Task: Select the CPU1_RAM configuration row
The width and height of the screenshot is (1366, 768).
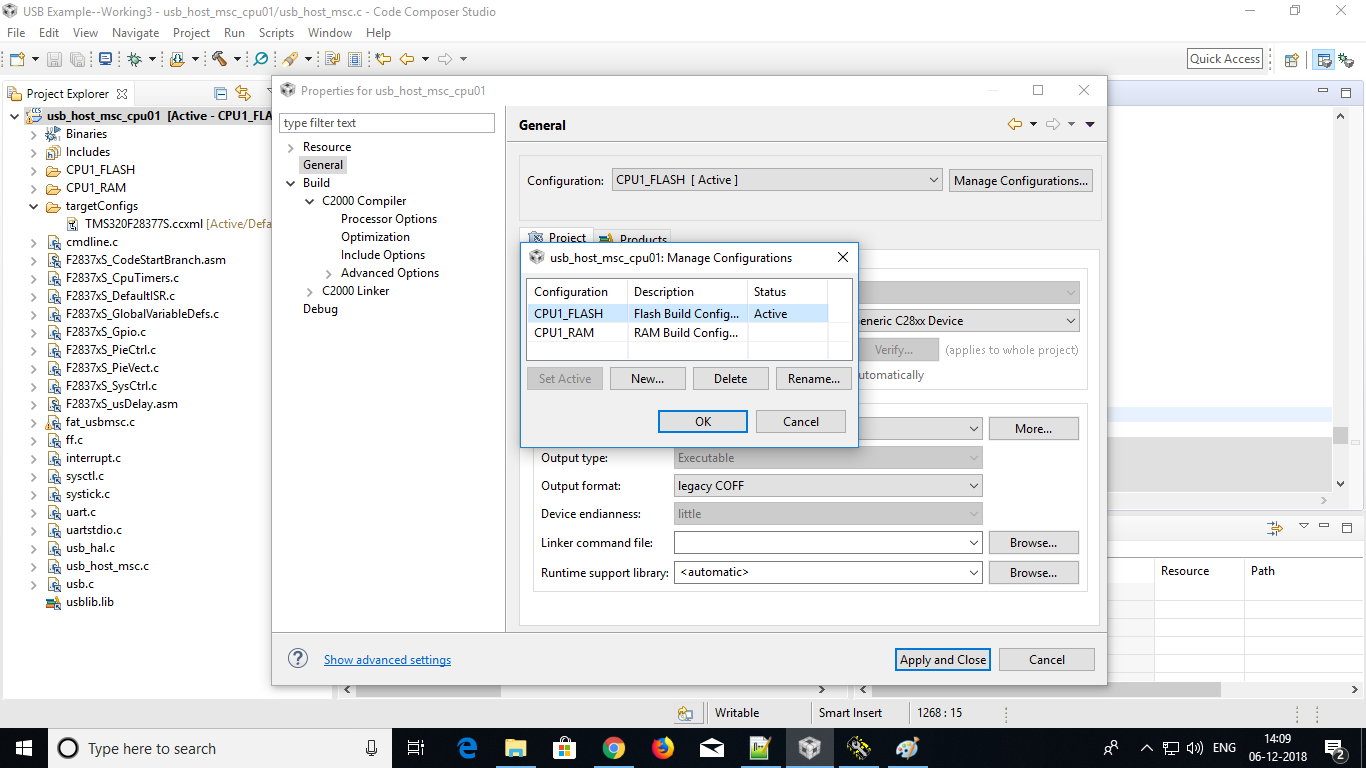Action: tap(677, 333)
